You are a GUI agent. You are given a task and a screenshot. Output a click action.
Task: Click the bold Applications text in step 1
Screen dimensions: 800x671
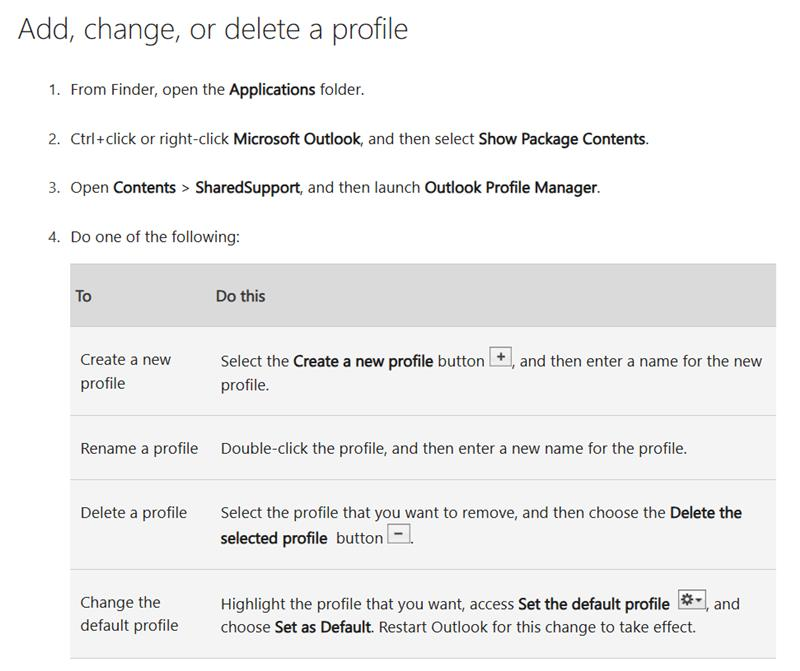272,89
